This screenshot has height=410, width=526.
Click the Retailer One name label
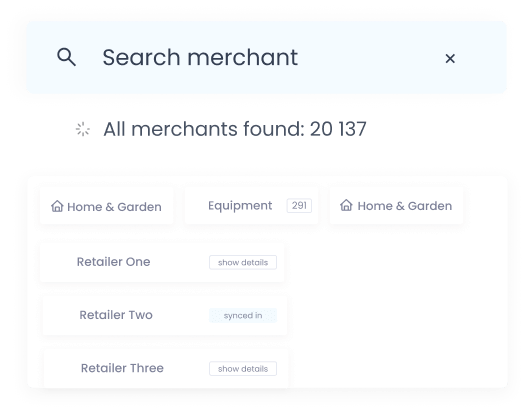[x=113, y=262]
